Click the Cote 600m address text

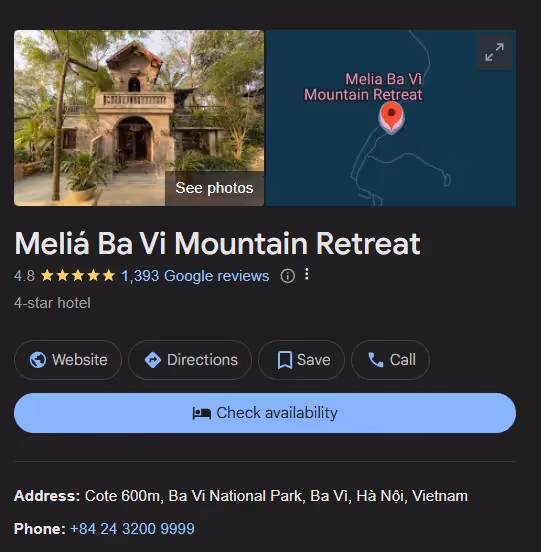[276, 496]
